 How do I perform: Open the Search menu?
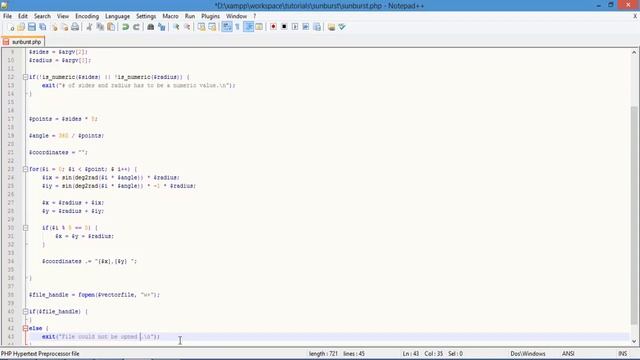coord(42,16)
